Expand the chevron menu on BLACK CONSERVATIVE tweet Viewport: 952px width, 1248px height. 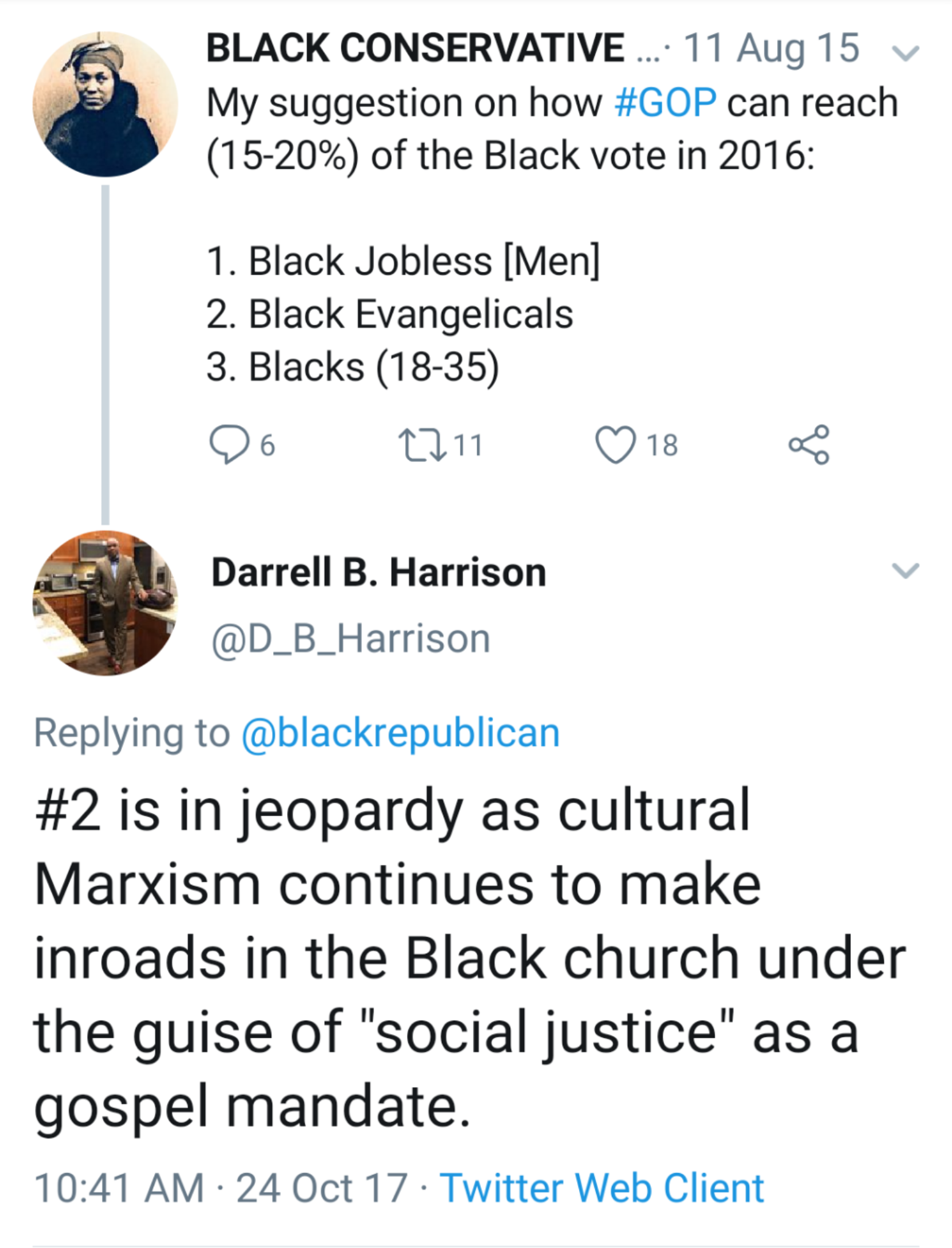906,54
